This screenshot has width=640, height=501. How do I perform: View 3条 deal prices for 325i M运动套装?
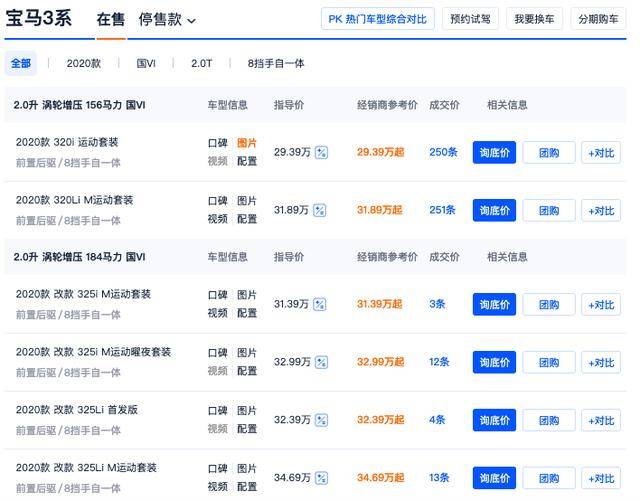point(437,304)
